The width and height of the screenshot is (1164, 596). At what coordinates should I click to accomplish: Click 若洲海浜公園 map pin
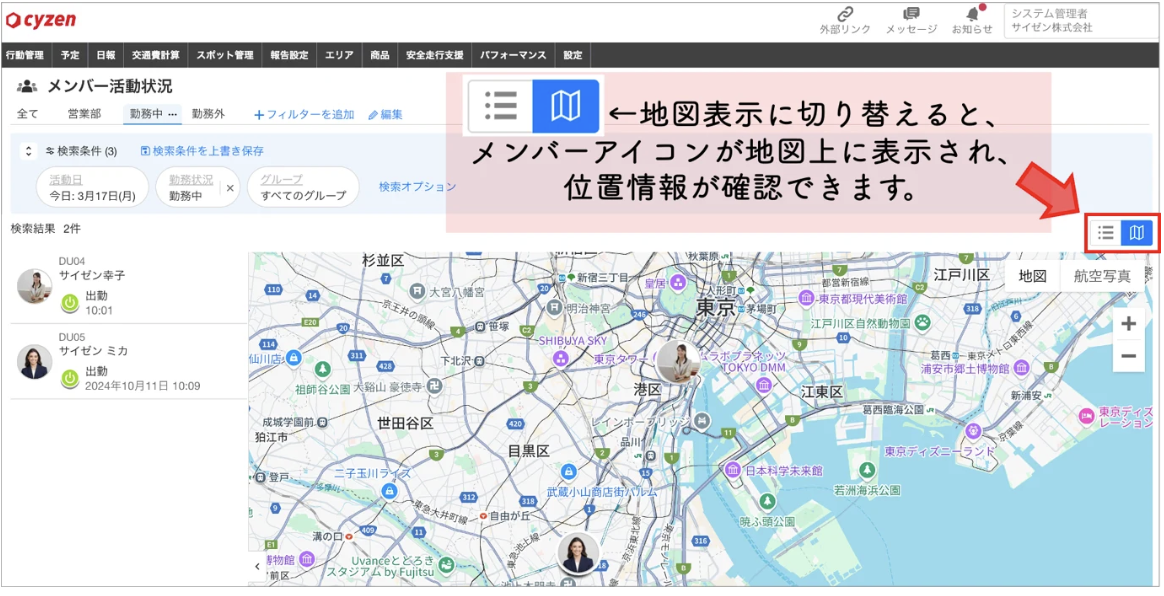coord(866,470)
